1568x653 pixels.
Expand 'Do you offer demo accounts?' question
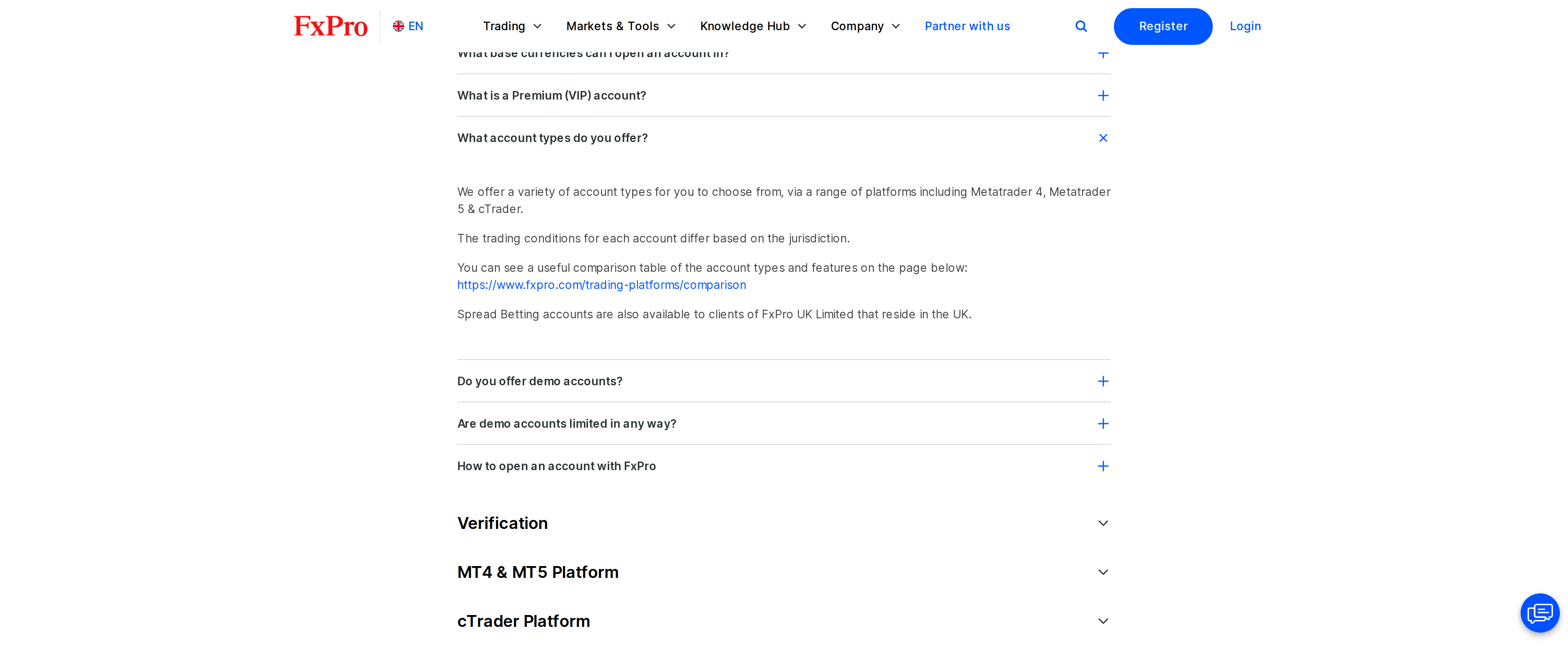(x=1103, y=381)
